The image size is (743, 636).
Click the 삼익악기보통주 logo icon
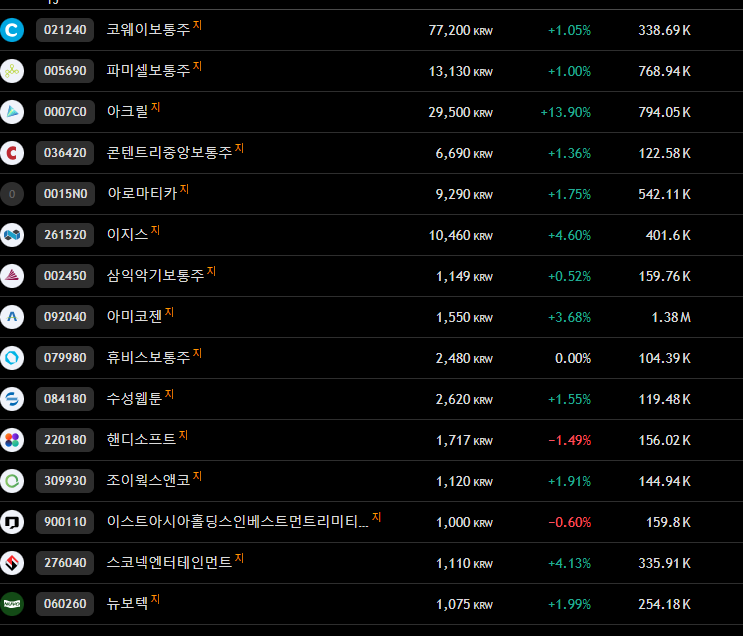coord(12,276)
